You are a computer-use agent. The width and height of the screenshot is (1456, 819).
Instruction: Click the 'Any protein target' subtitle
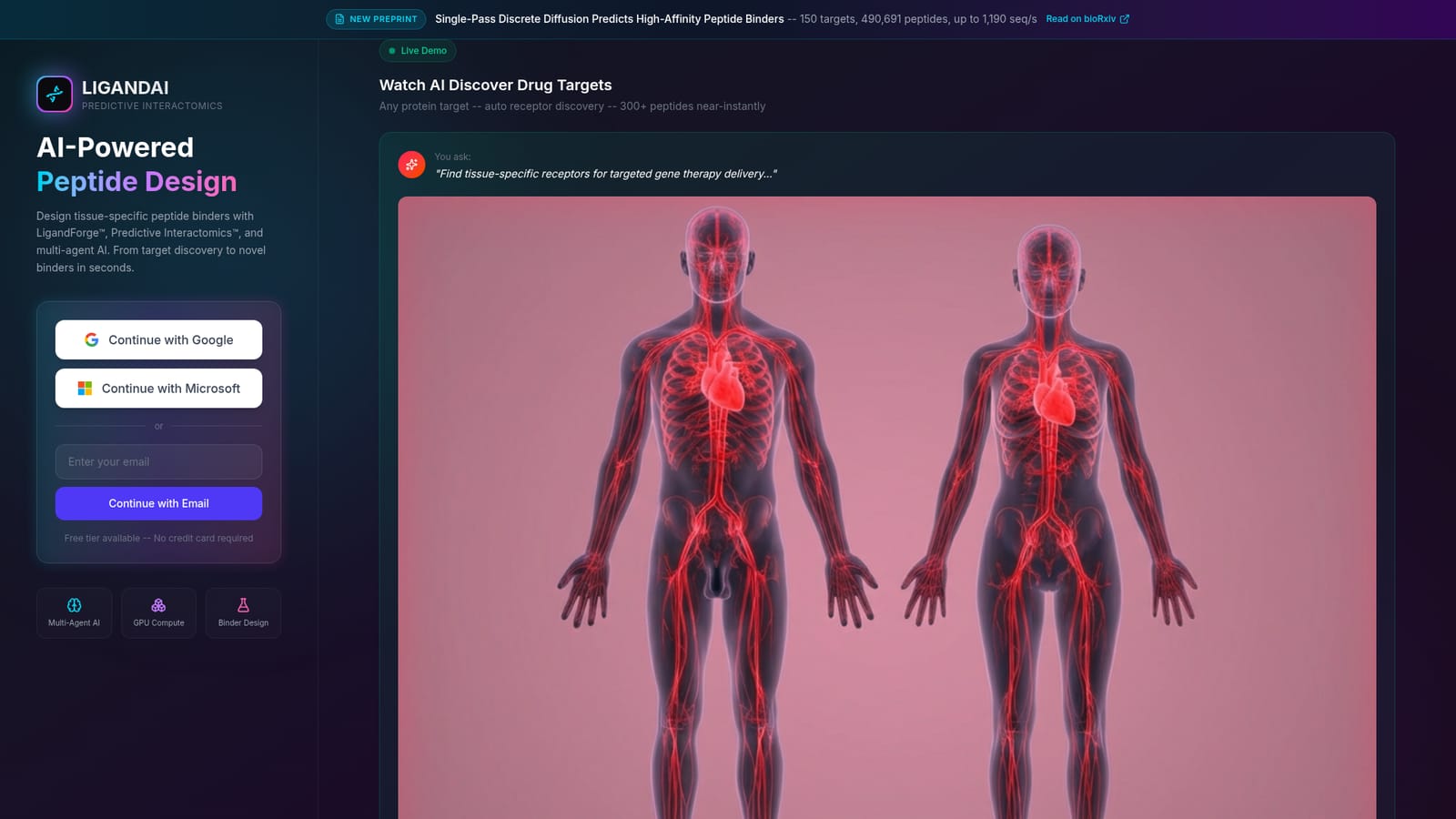pos(572,106)
